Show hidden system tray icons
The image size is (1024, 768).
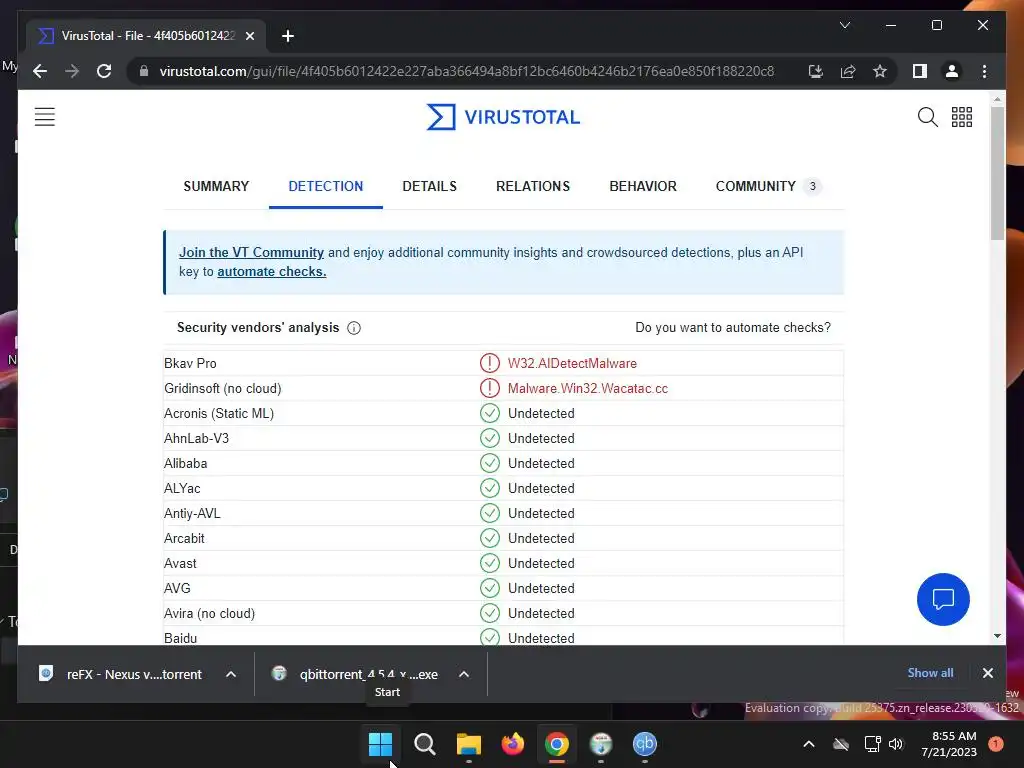click(x=808, y=744)
